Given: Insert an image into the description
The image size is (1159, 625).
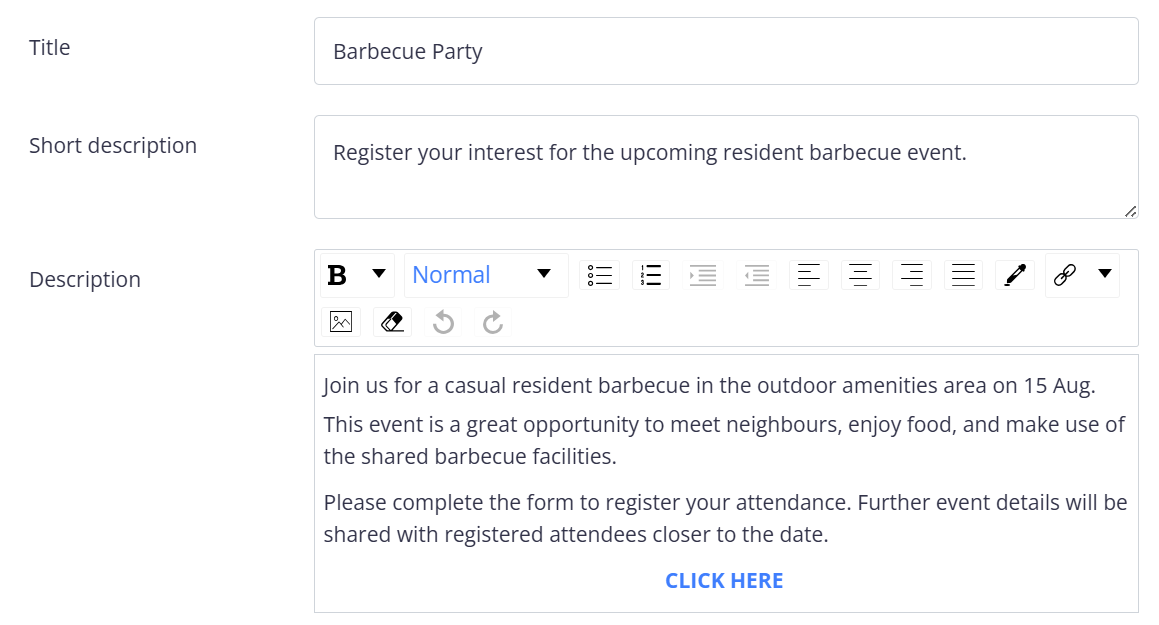Looking at the screenshot, I should (341, 322).
